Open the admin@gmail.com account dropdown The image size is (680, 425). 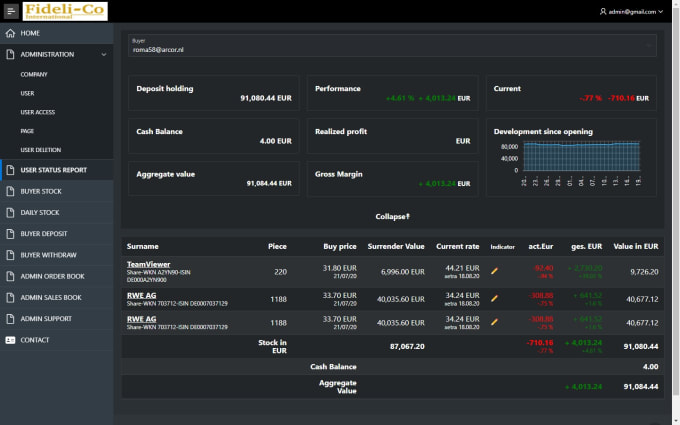[x=631, y=12]
